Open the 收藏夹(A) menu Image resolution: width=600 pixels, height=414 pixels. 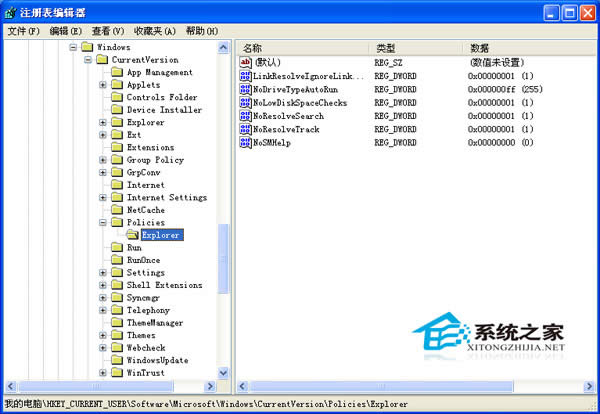click(x=155, y=31)
